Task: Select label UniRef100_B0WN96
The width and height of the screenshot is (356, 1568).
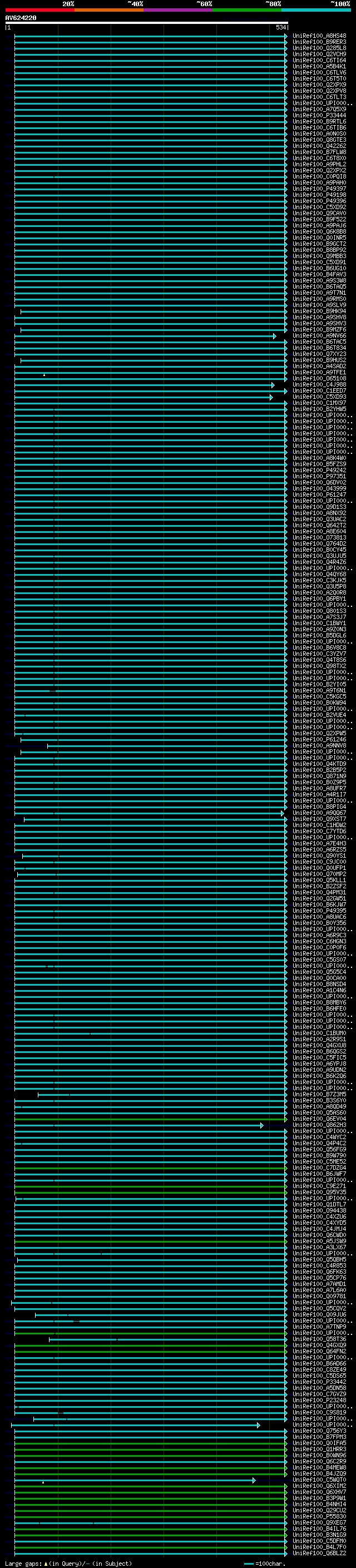Action: (x=319, y=1456)
